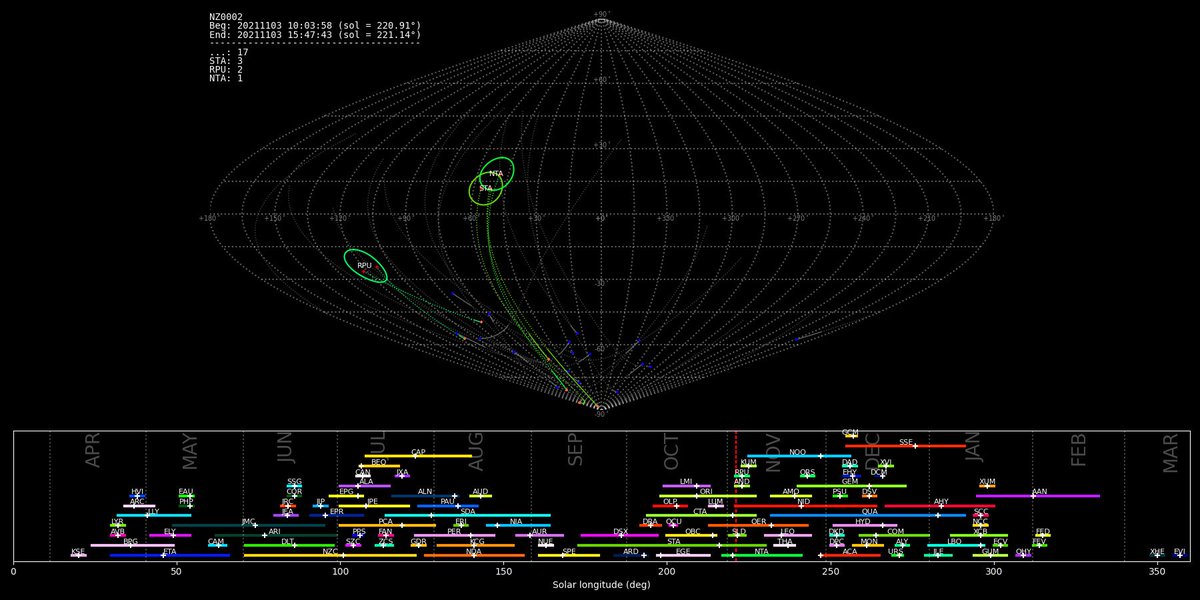Viewport: 1200px width, 600px height.
Task: Click the SEP month label
Action: click(574, 451)
